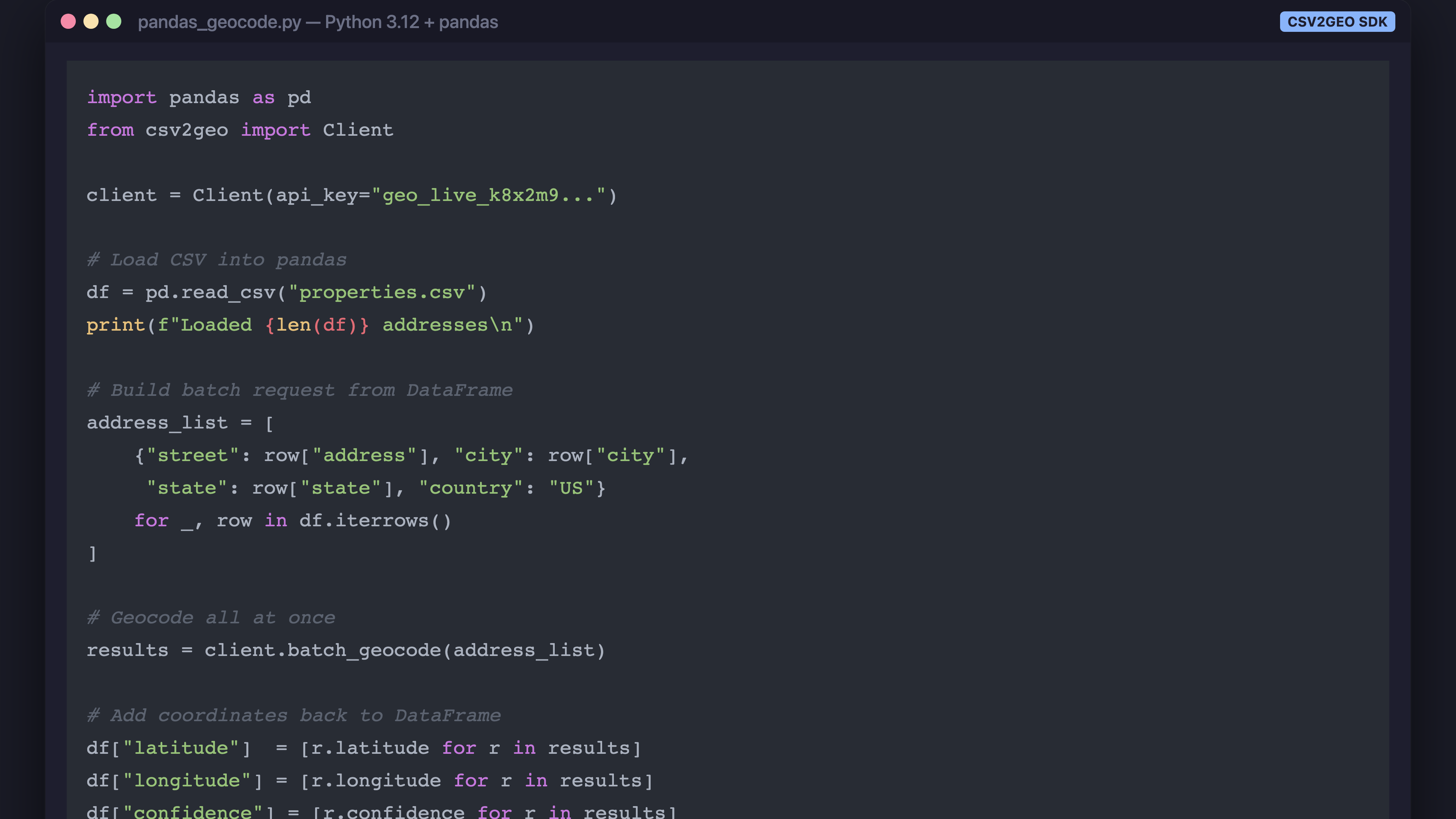
Task: Click the closing bracket of address_list
Action: 93,553
